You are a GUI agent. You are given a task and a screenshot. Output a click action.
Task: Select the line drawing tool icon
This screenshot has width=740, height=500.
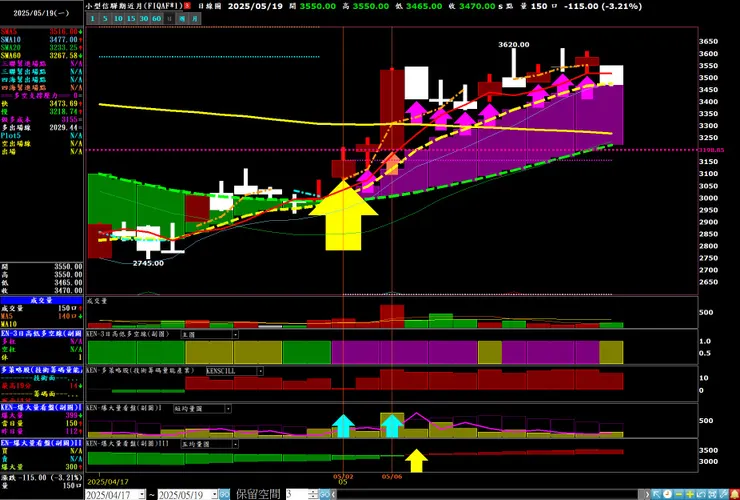[723, 494]
